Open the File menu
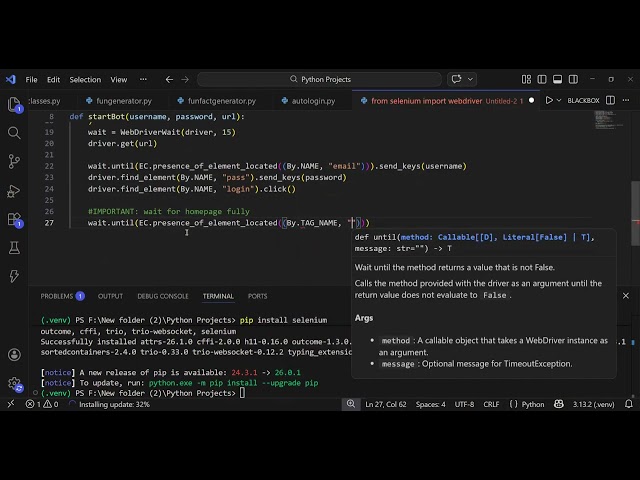640x480 pixels. [x=31, y=80]
